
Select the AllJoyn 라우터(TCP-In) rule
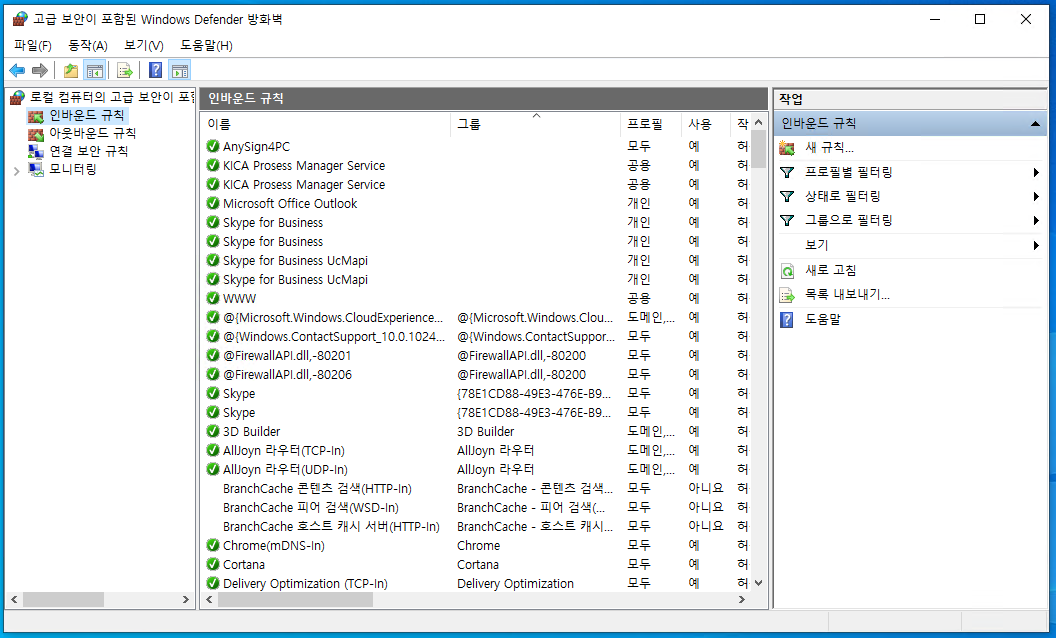pos(284,450)
